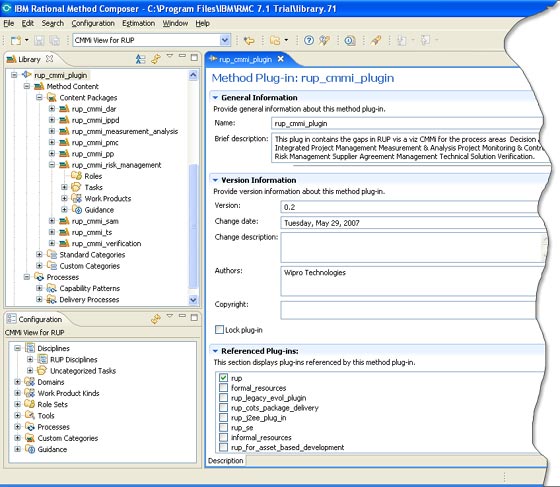The height and width of the screenshot is (487, 560).
Task: Expand the rup_cmmi_dar package
Action: click(52, 109)
